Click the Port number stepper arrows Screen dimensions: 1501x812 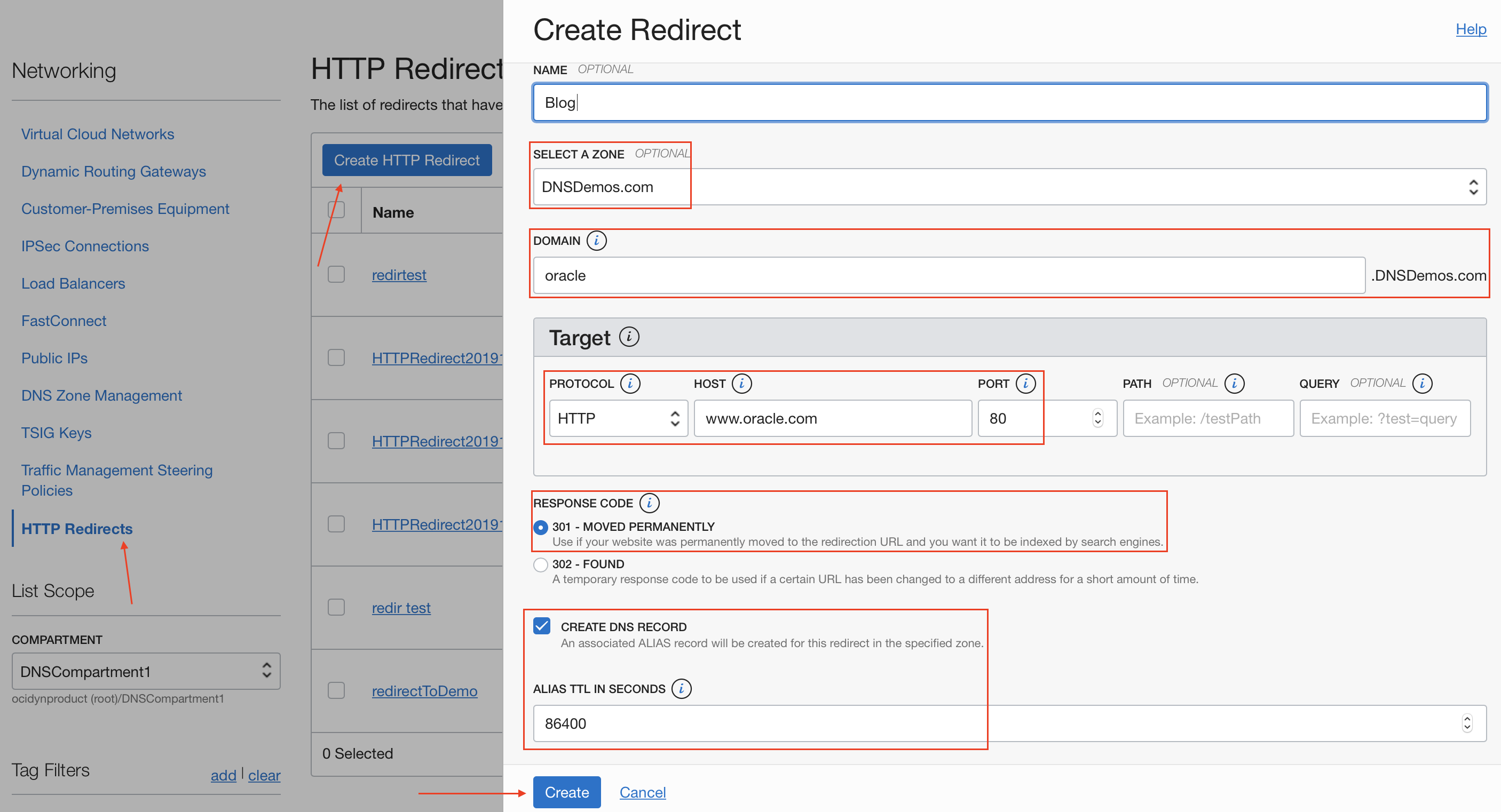(x=1098, y=418)
